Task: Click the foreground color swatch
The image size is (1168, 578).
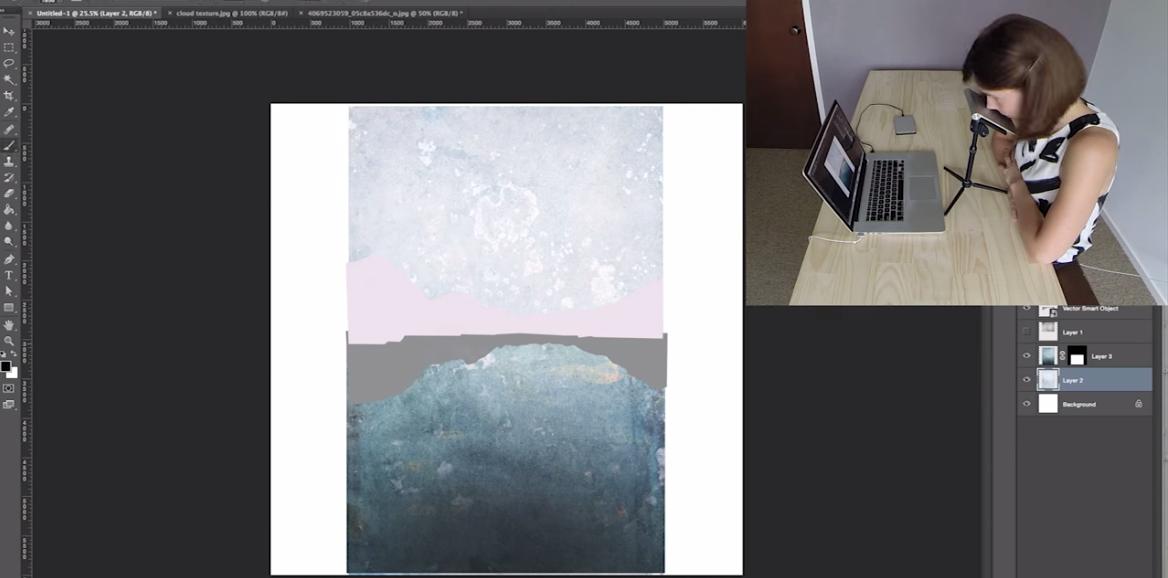Action: click(x=5, y=366)
